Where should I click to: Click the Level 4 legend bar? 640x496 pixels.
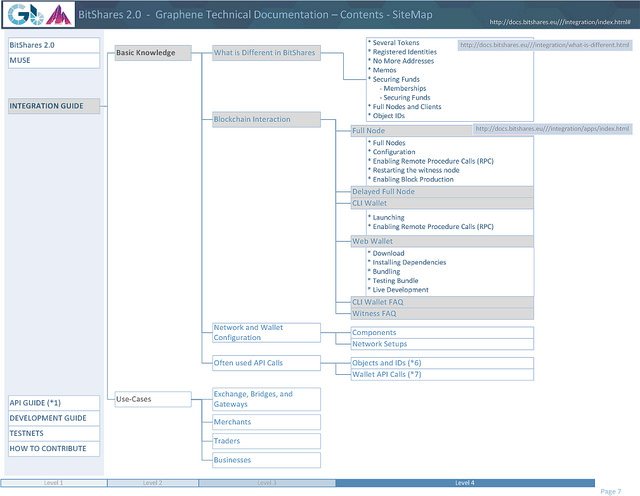pos(465,483)
